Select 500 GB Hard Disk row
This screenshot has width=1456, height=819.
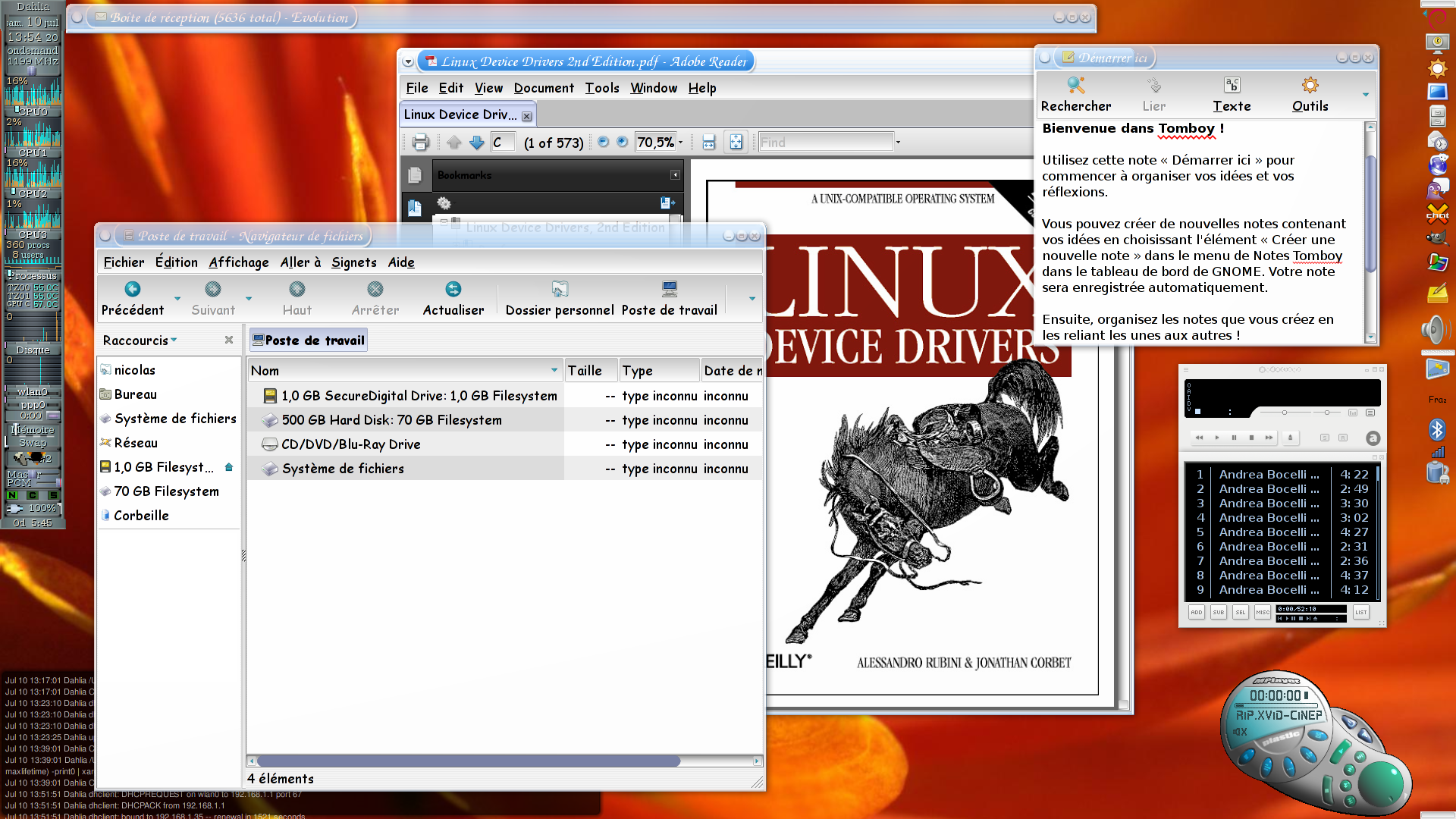[504, 420]
